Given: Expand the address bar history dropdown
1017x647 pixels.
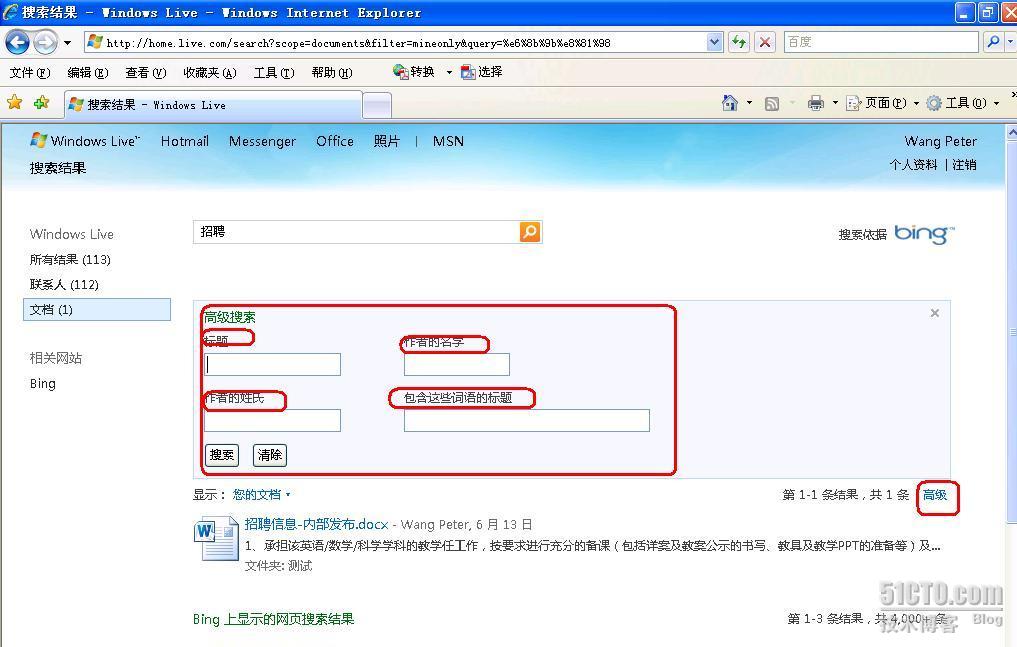Looking at the screenshot, I should pyautogui.click(x=714, y=43).
